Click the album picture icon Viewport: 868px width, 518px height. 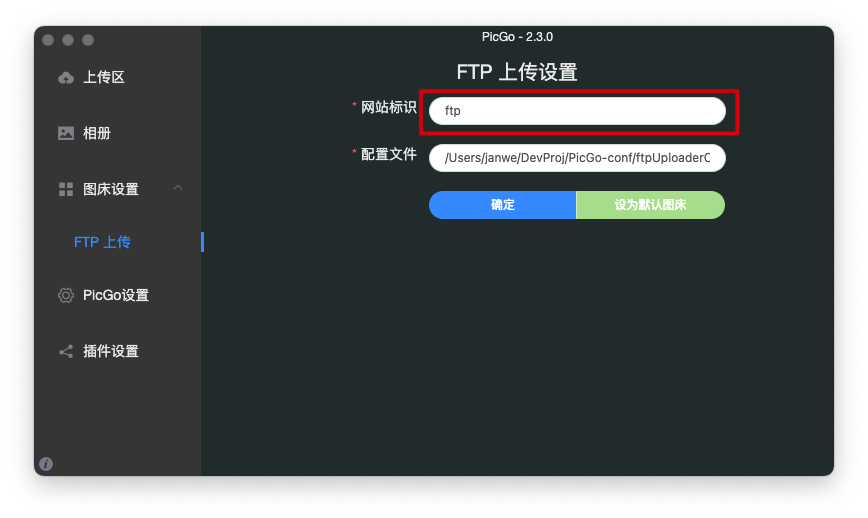(x=66, y=133)
